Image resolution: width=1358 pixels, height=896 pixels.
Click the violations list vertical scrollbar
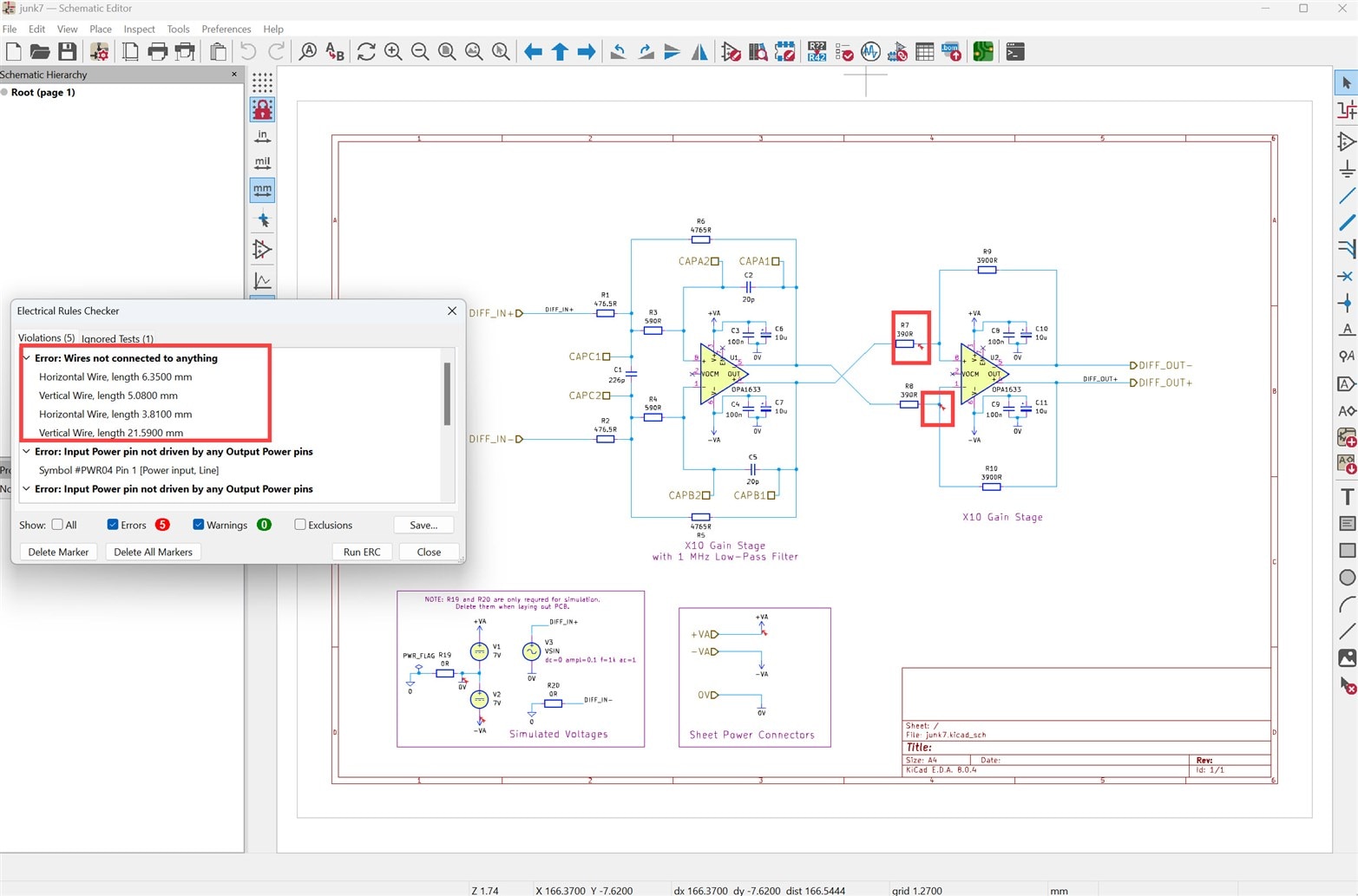pos(447,395)
